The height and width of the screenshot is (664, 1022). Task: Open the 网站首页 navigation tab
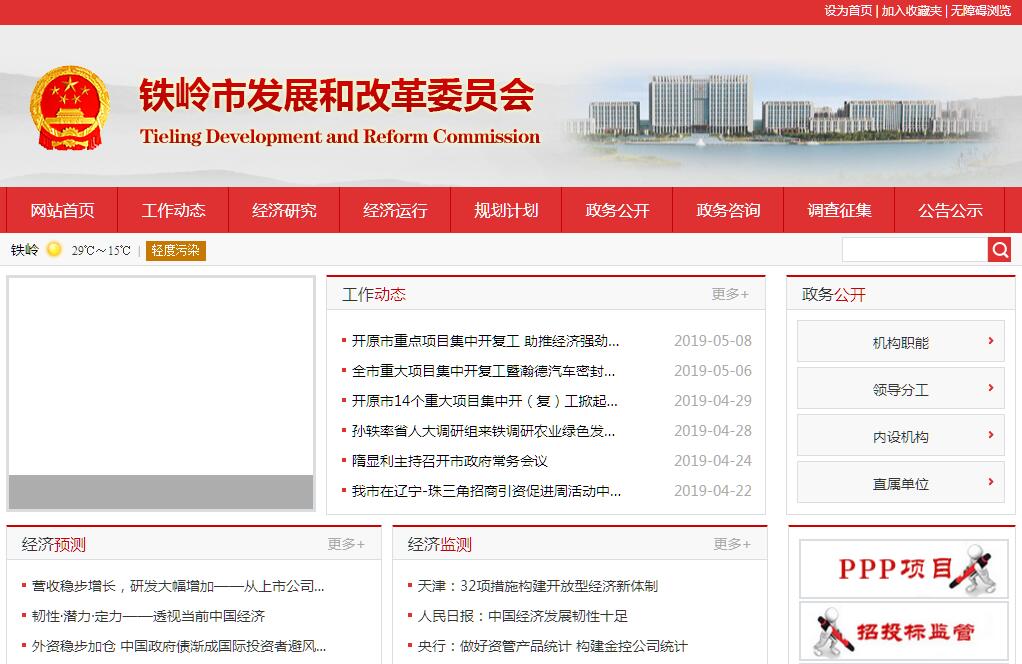pyautogui.click(x=62, y=210)
